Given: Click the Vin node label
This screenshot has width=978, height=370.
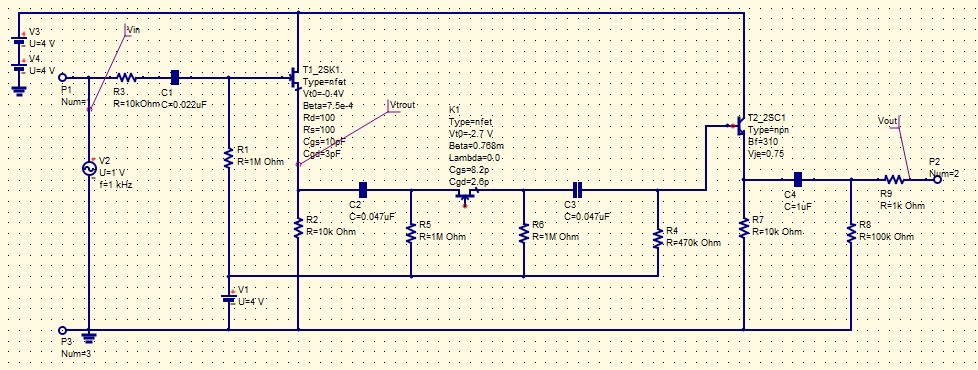Looking at the screenshot, I should (x=133, y=30).
